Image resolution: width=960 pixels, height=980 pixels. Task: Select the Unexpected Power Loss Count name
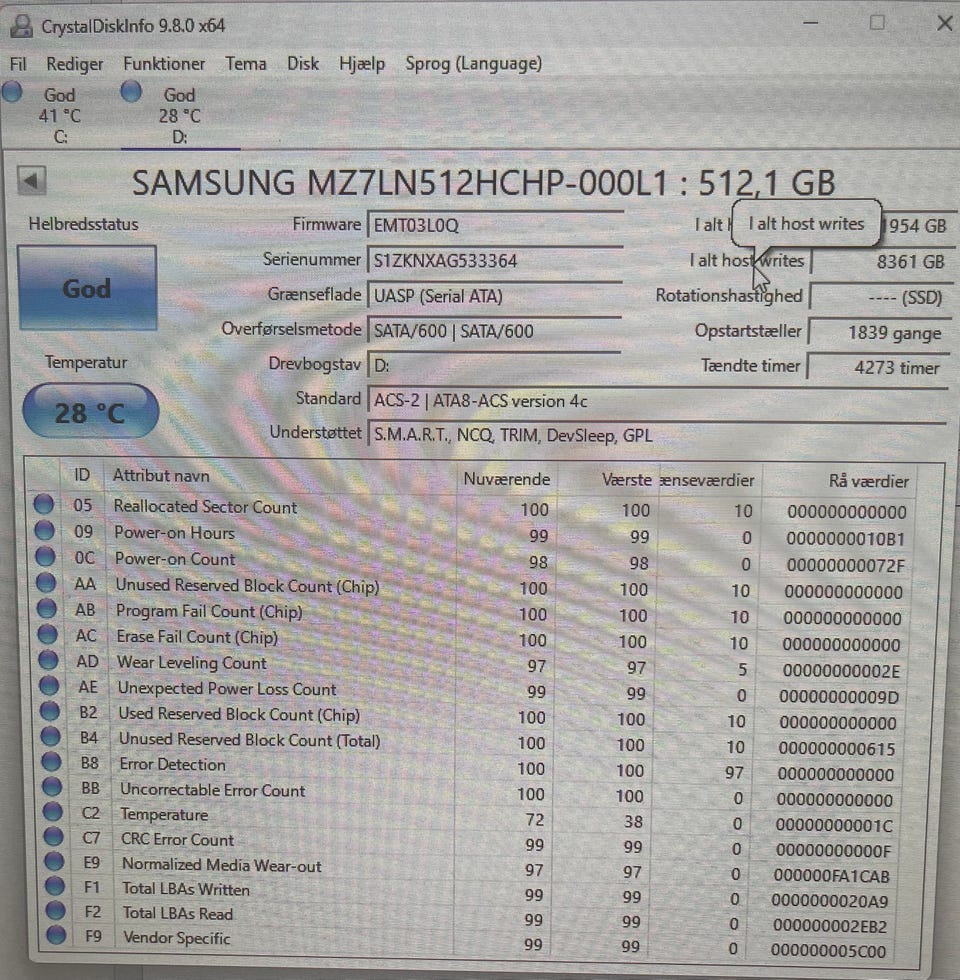click(x=228, y=688)
